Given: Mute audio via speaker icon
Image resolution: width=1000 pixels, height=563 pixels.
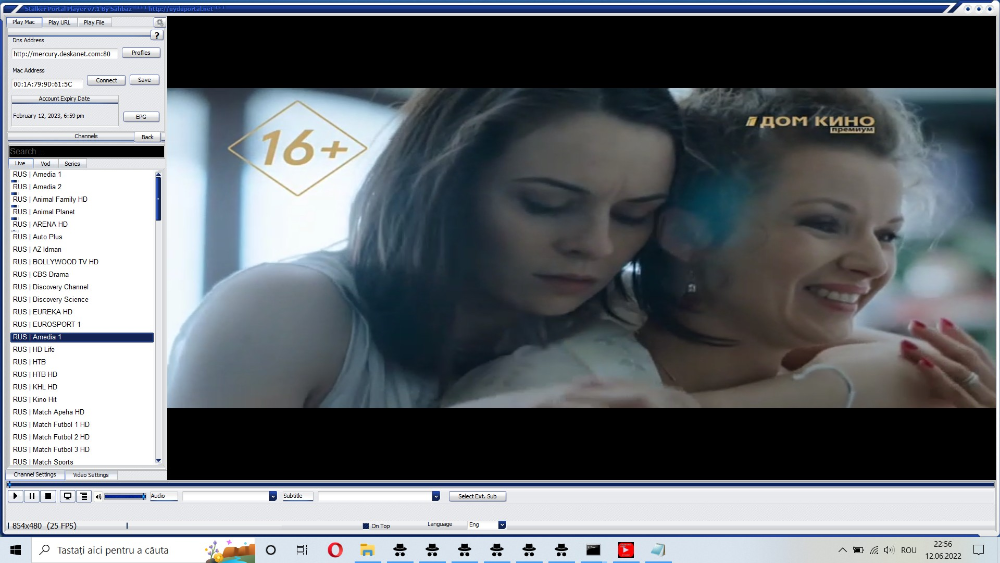Looking at the screenshot, I should tap(98, 496).
